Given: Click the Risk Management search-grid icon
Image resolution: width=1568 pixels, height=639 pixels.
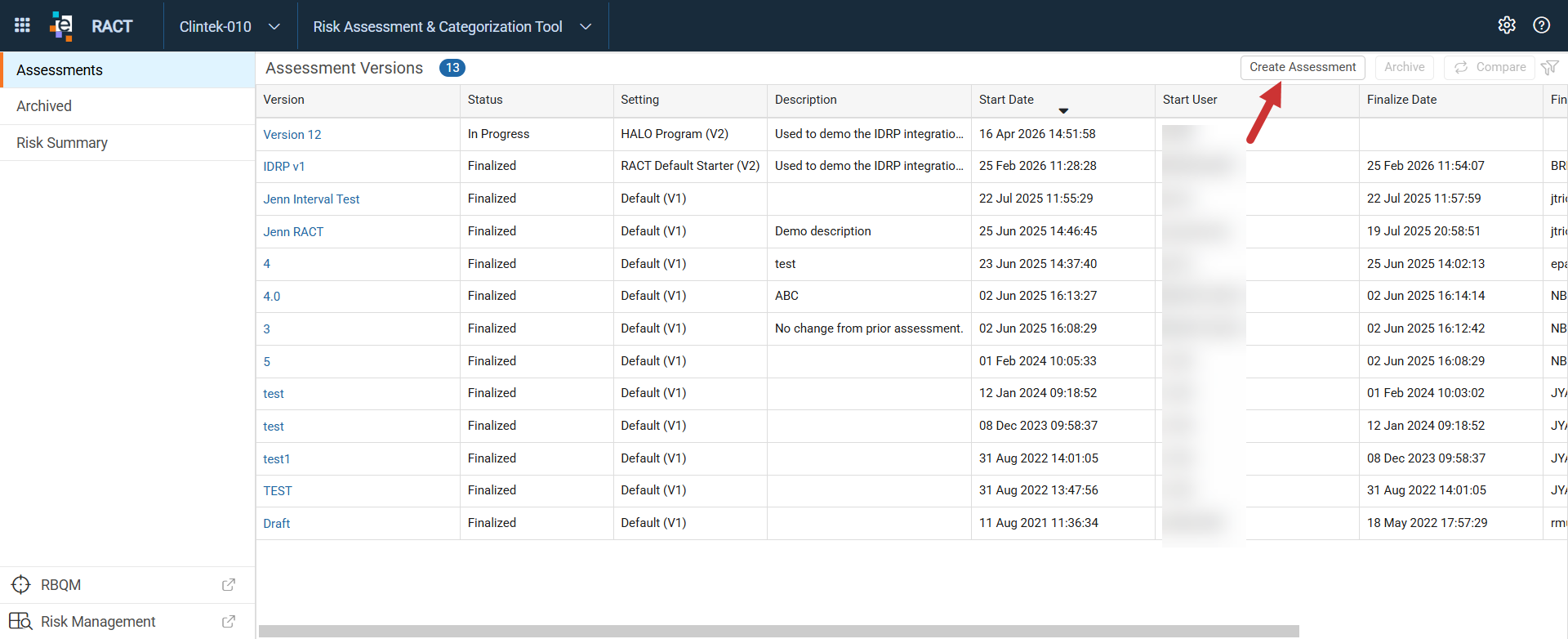Looking at the screenshot, I should [x=20, y=622].
